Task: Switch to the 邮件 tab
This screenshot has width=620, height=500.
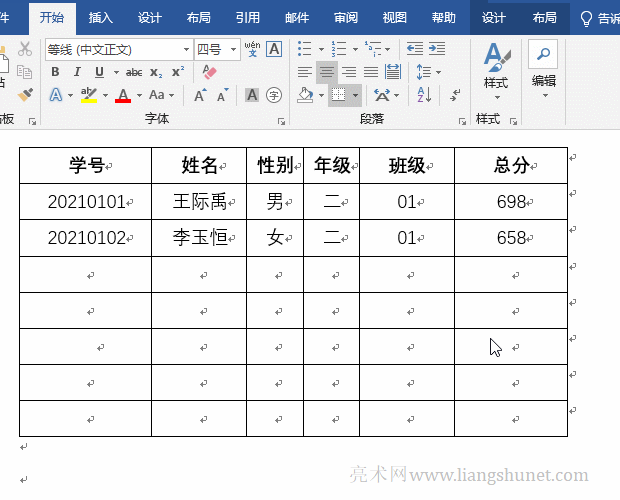Action: pyautogui.click(x=297, y=18)
